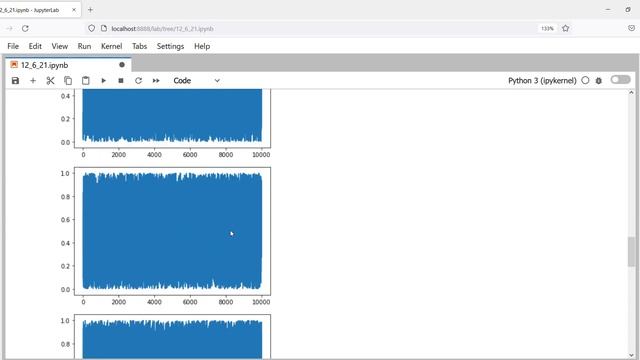Viewport: 640px width, 360px height.
Task: Click the notebook vertical scrollbar thumb
Action: point(631,252)
